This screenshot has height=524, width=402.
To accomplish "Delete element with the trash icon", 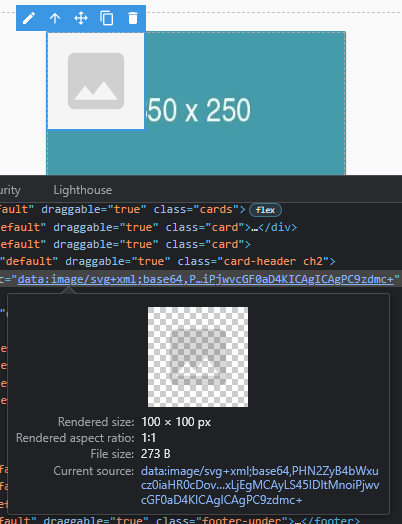I will [133, 18].
